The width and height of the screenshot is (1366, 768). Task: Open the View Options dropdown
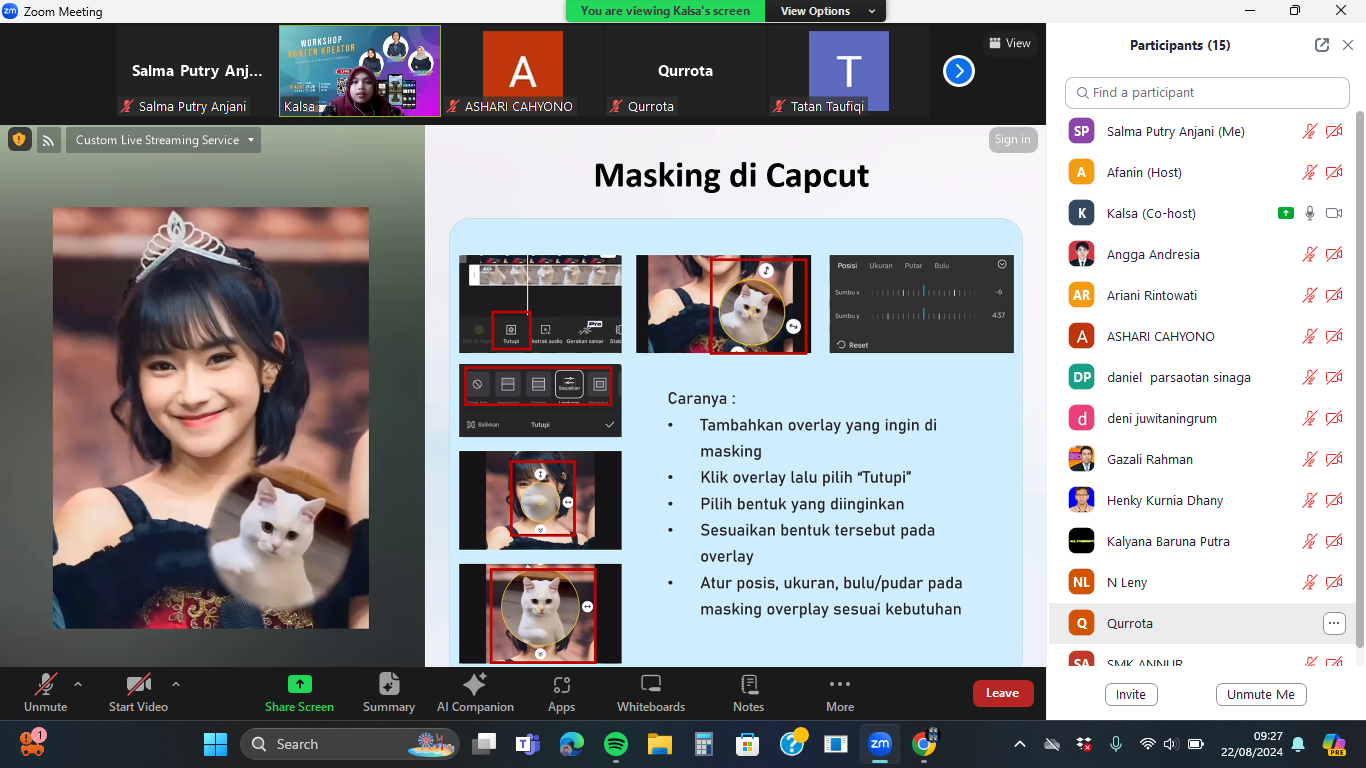click(825, 11)
